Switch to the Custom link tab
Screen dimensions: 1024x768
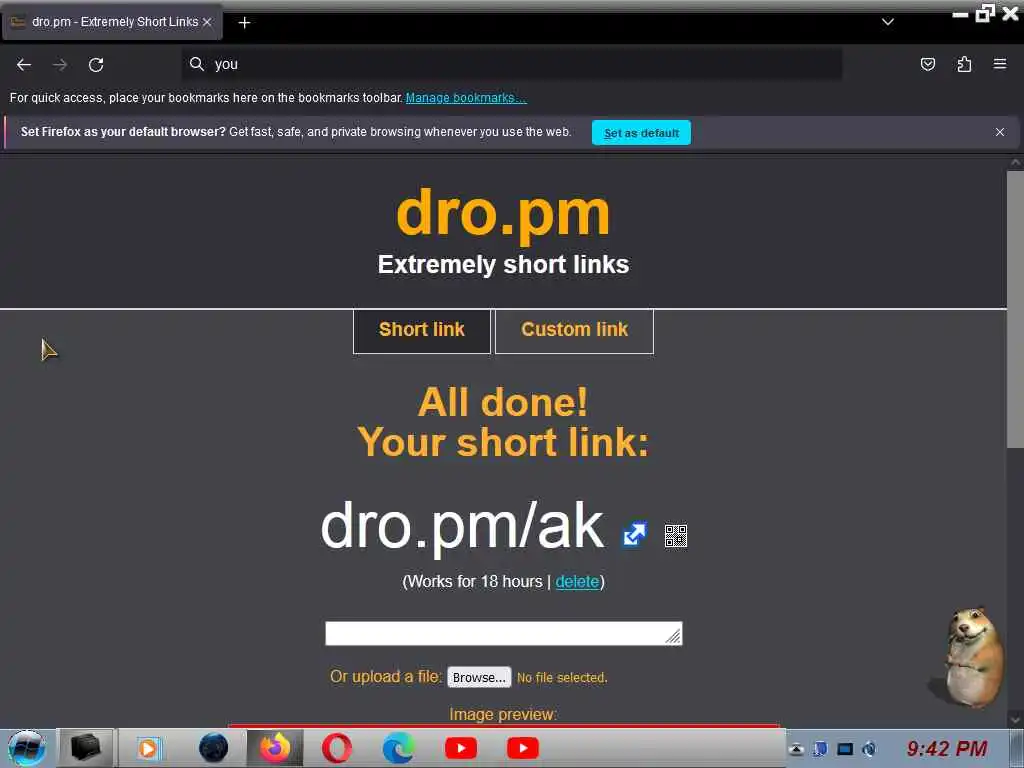point(575,331)
